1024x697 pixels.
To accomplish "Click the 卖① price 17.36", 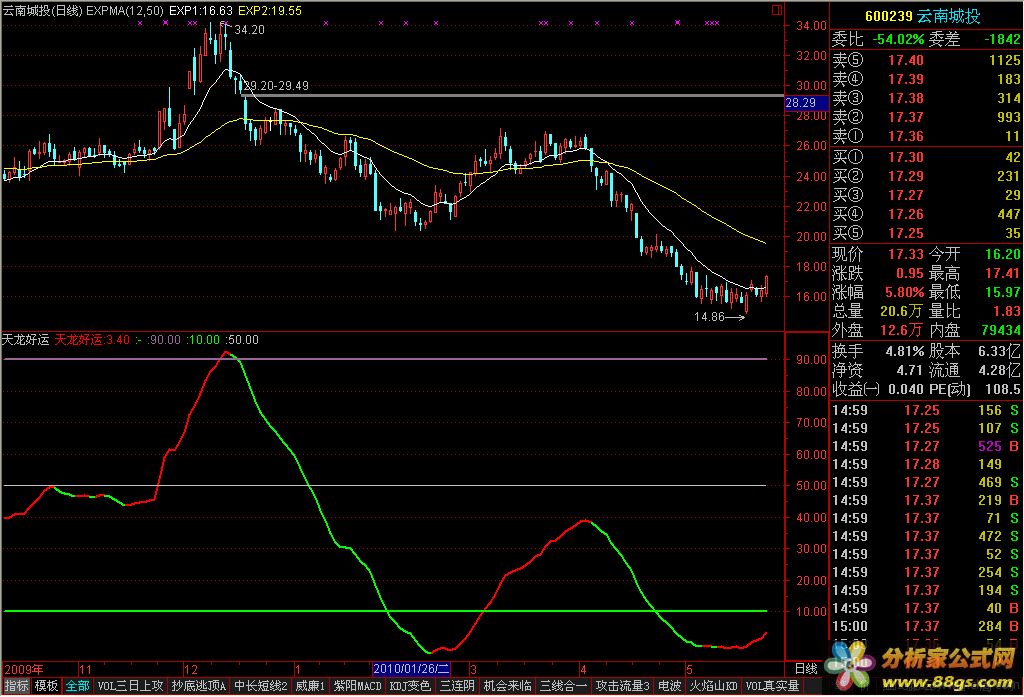I will pyautogui.click(x=906, y=136).
